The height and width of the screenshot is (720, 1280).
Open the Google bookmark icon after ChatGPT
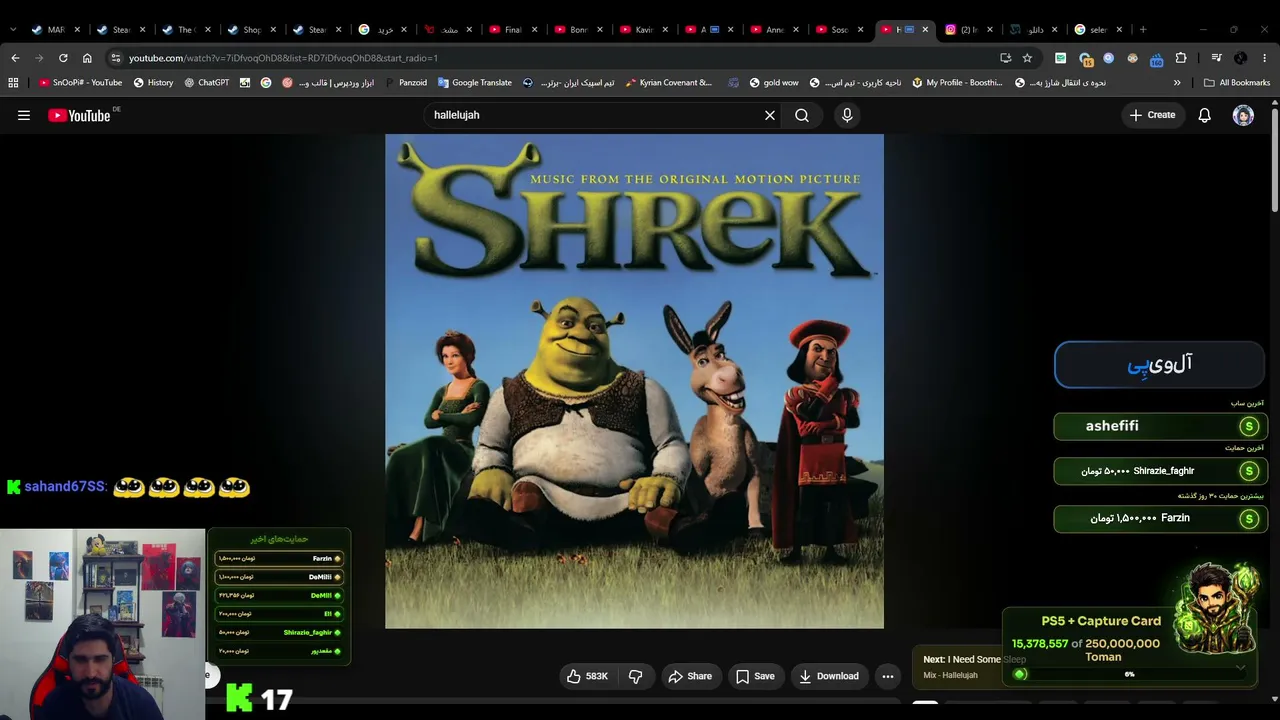click(266, 83)
